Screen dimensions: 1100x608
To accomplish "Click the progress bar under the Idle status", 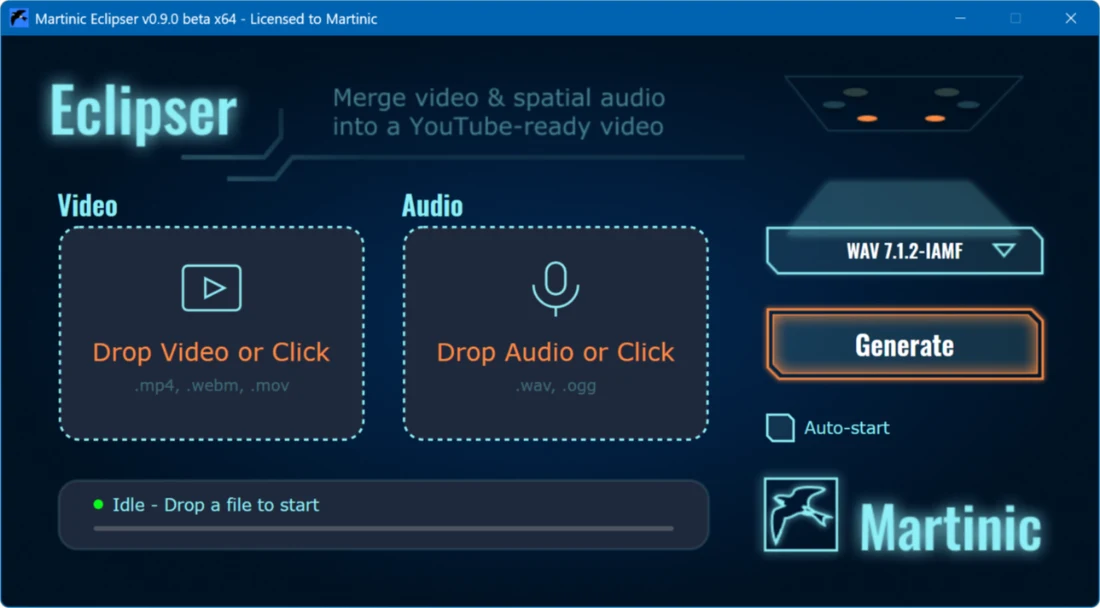I will point(383,528).
